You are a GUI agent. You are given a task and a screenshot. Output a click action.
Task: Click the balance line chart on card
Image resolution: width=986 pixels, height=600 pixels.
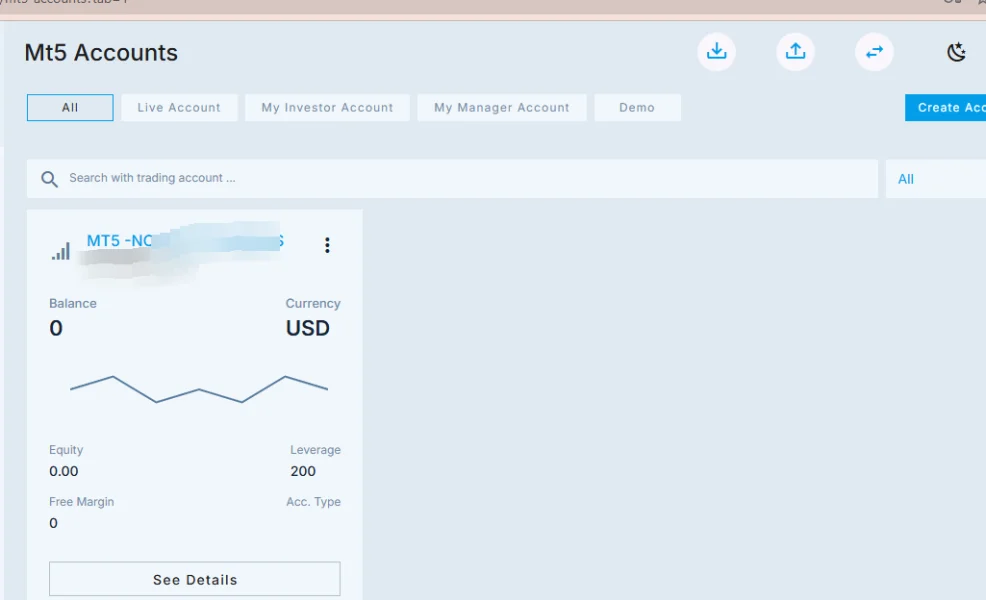point(199,389)
